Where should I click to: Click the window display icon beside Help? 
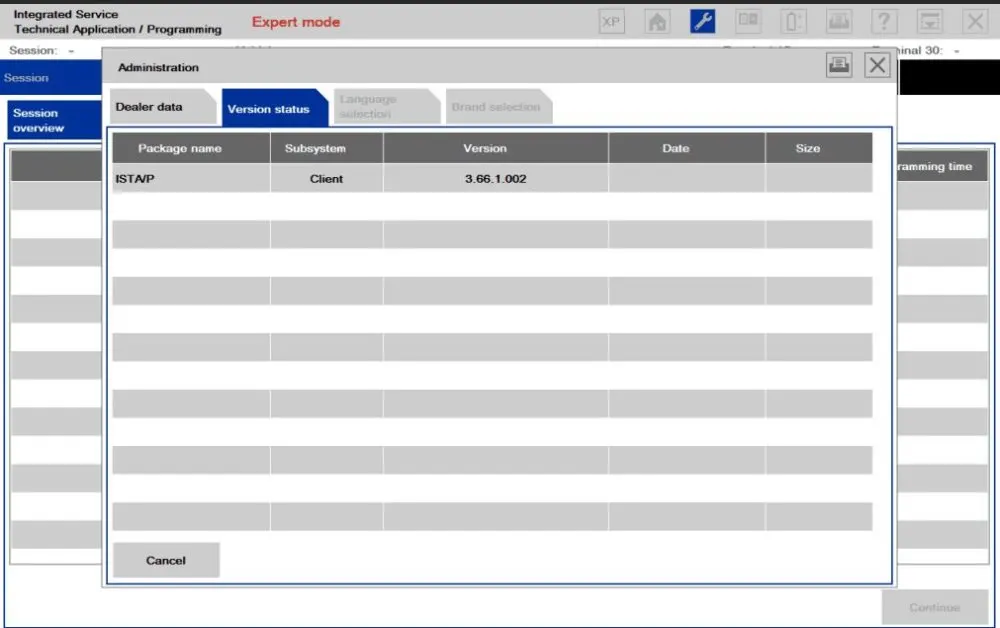point(929,20)
